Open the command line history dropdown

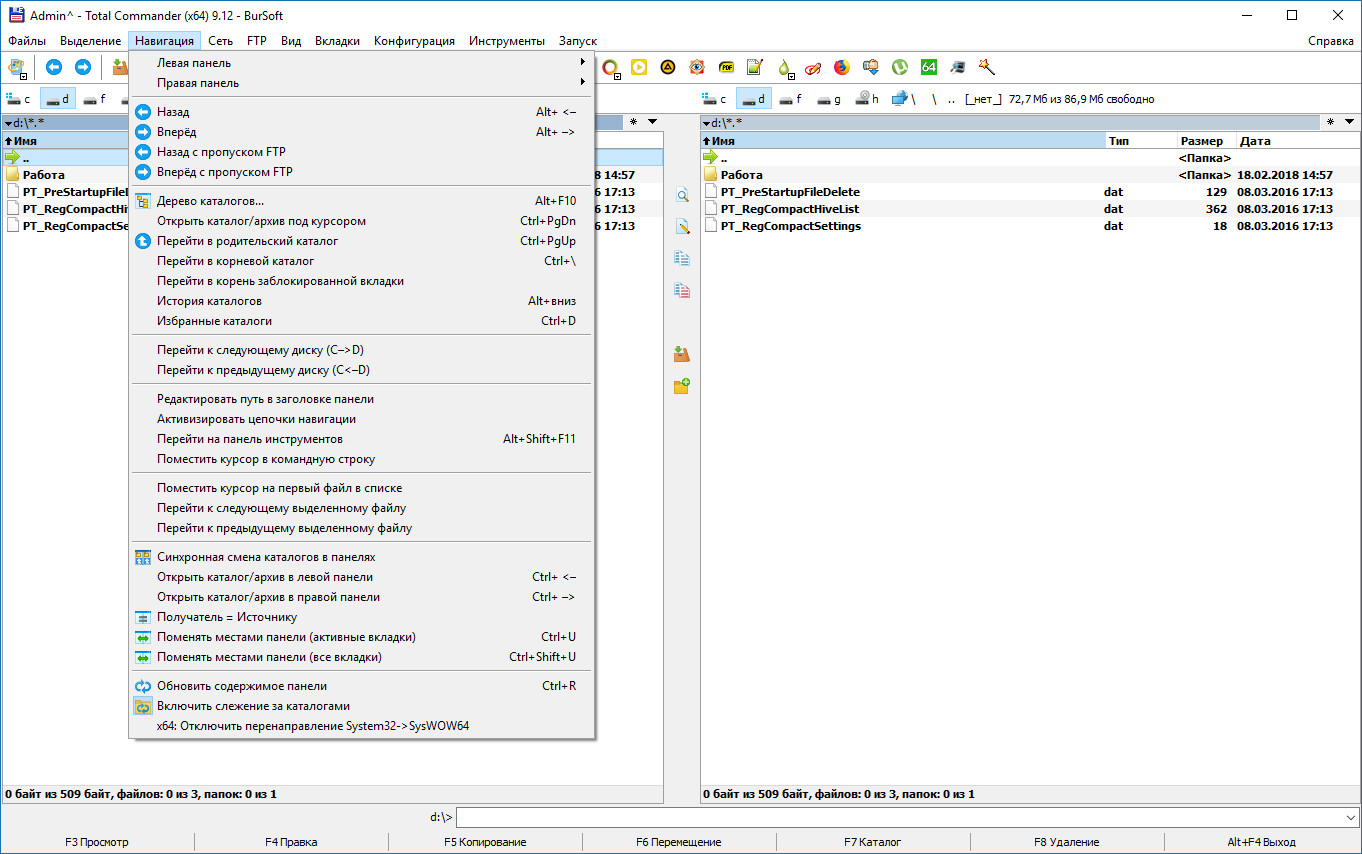tap(1351, 818)
